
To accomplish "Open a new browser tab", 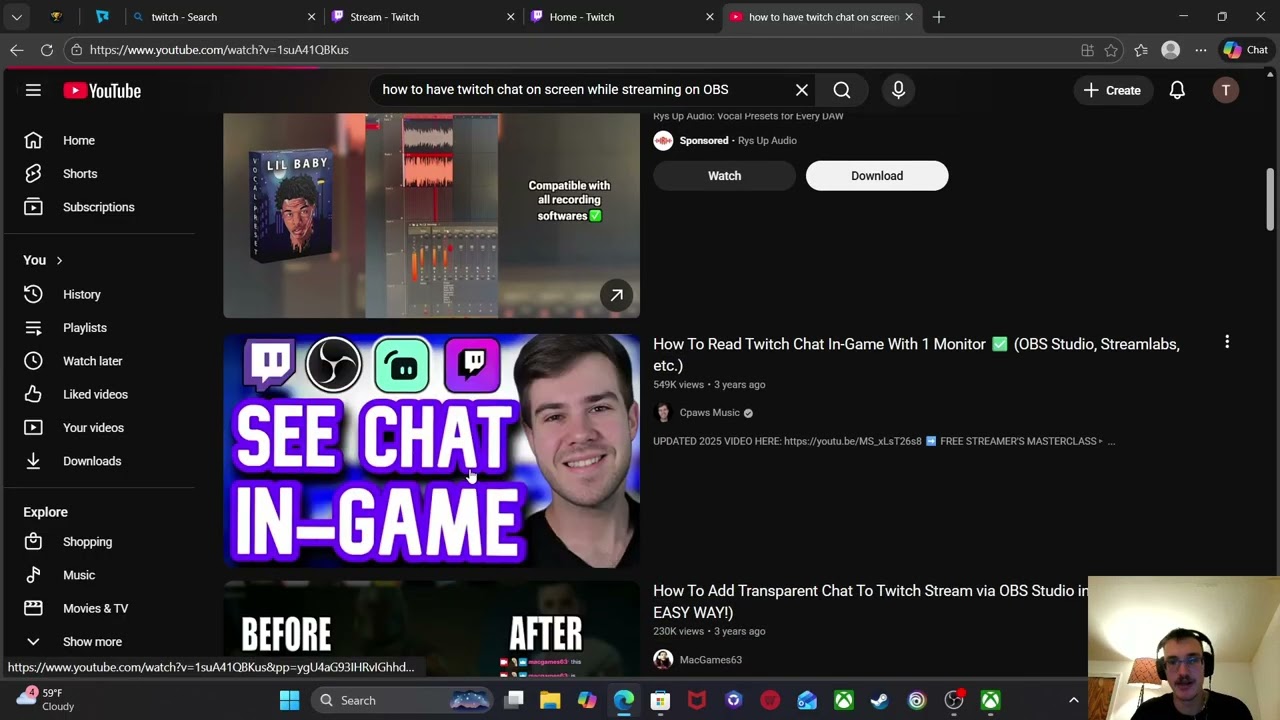I will coord(938,17).
